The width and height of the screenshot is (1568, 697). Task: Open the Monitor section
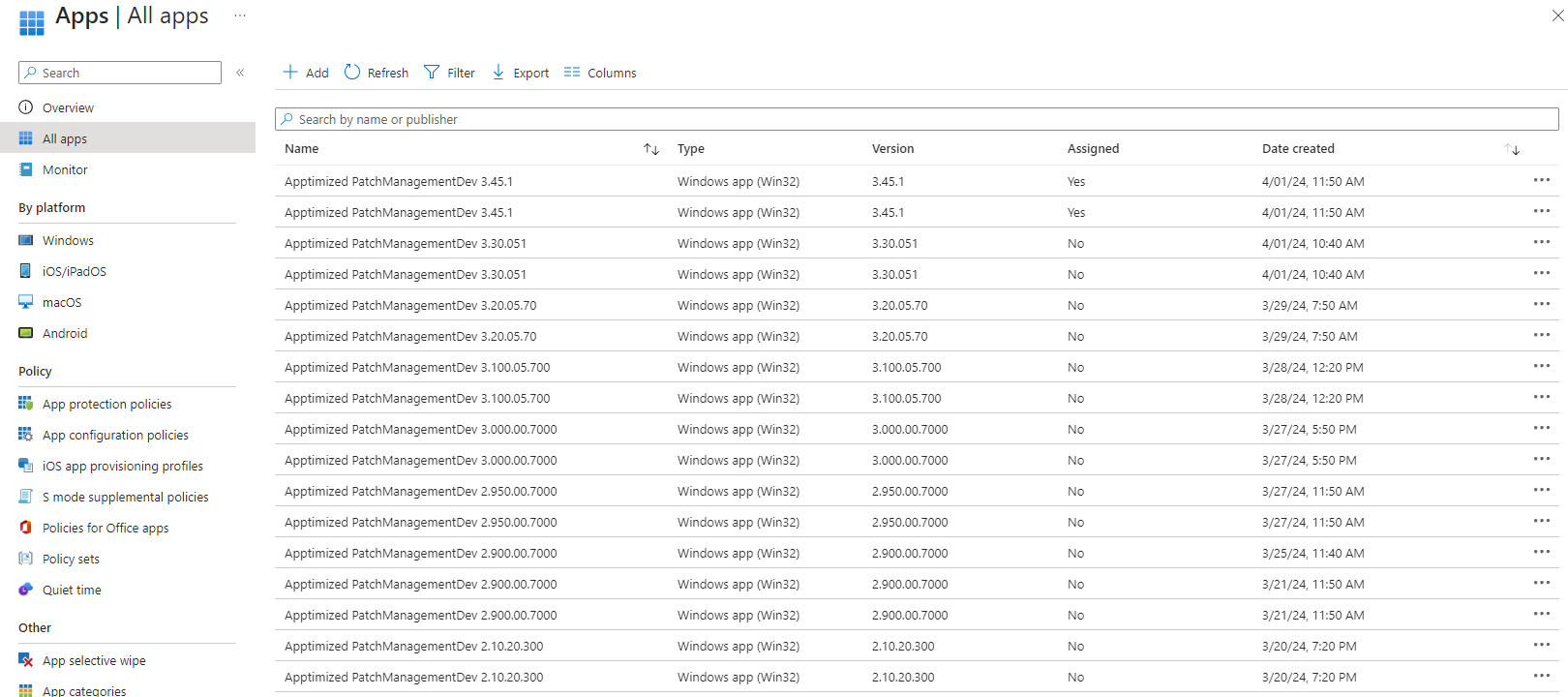click(65, 169)
